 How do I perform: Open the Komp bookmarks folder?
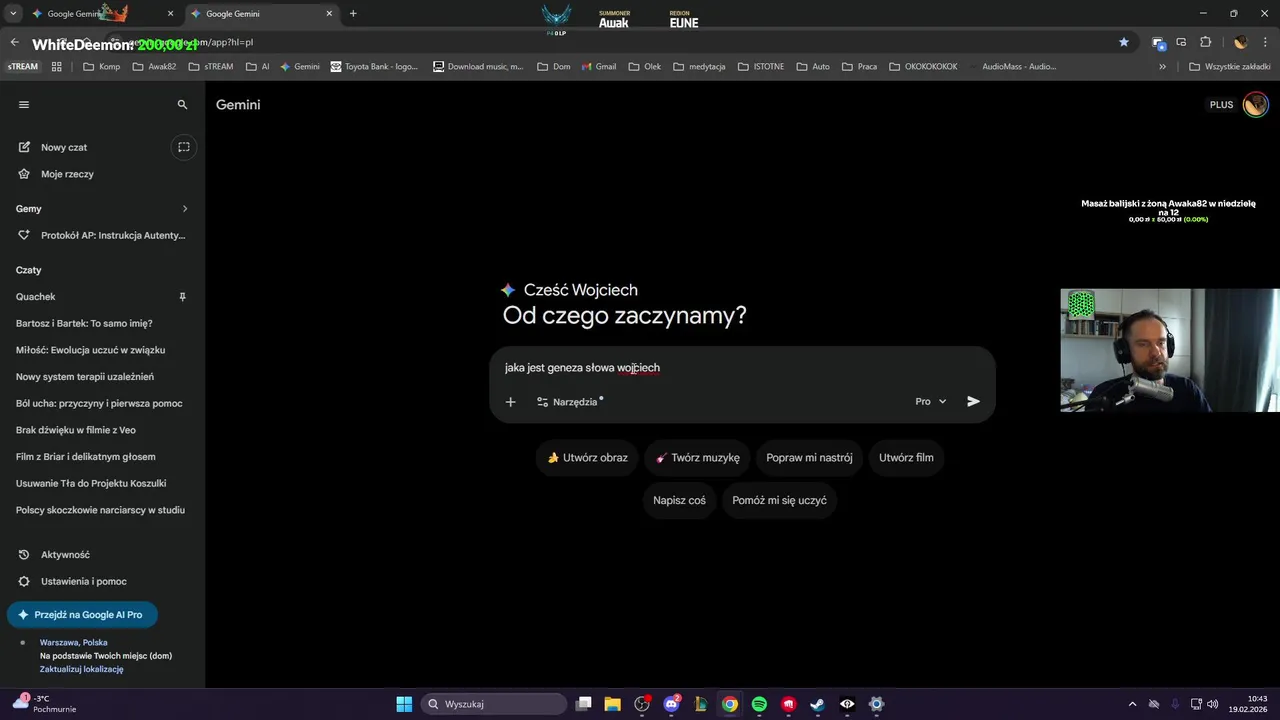(101, 67)
